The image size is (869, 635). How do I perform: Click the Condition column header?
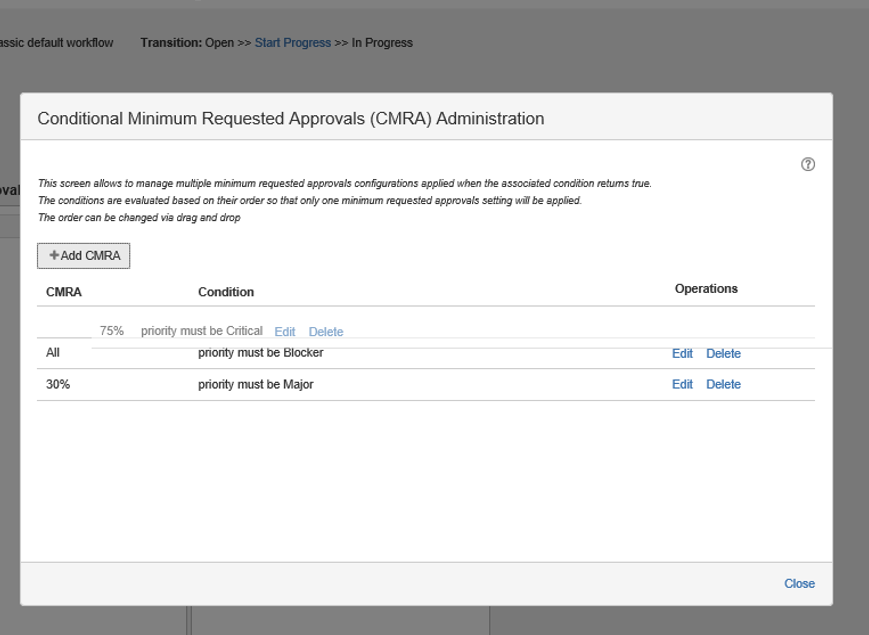[226, 292]
